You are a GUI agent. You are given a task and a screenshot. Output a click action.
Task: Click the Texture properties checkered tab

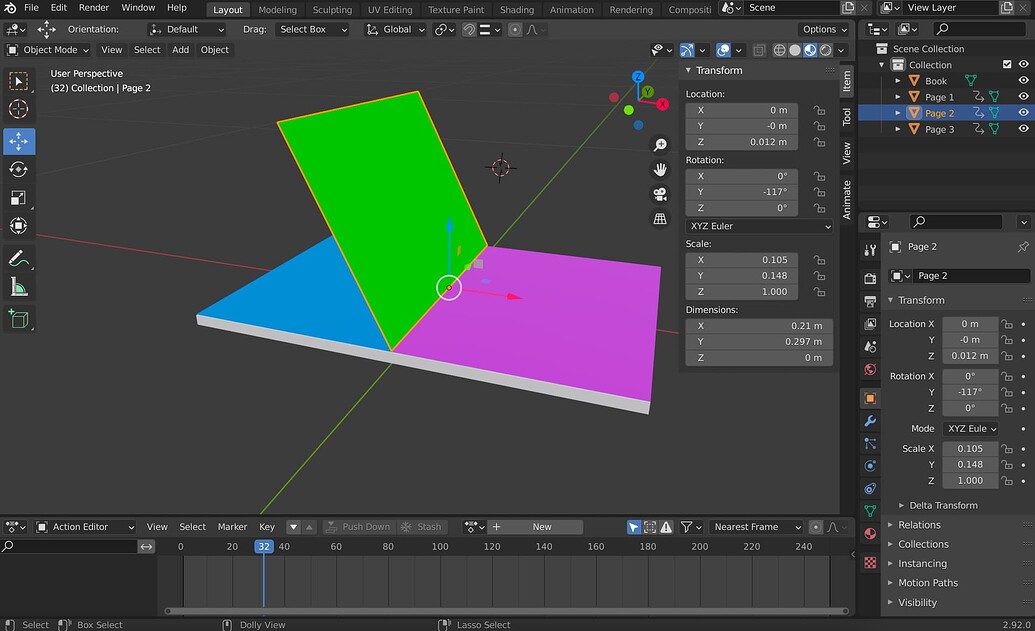pyautogui.click(x=869, y=562)
